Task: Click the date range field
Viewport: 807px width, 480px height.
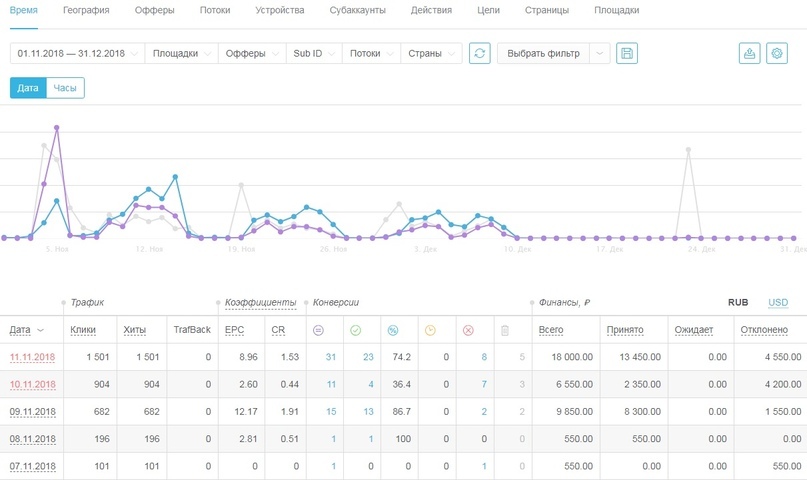Action: [76, 53]
